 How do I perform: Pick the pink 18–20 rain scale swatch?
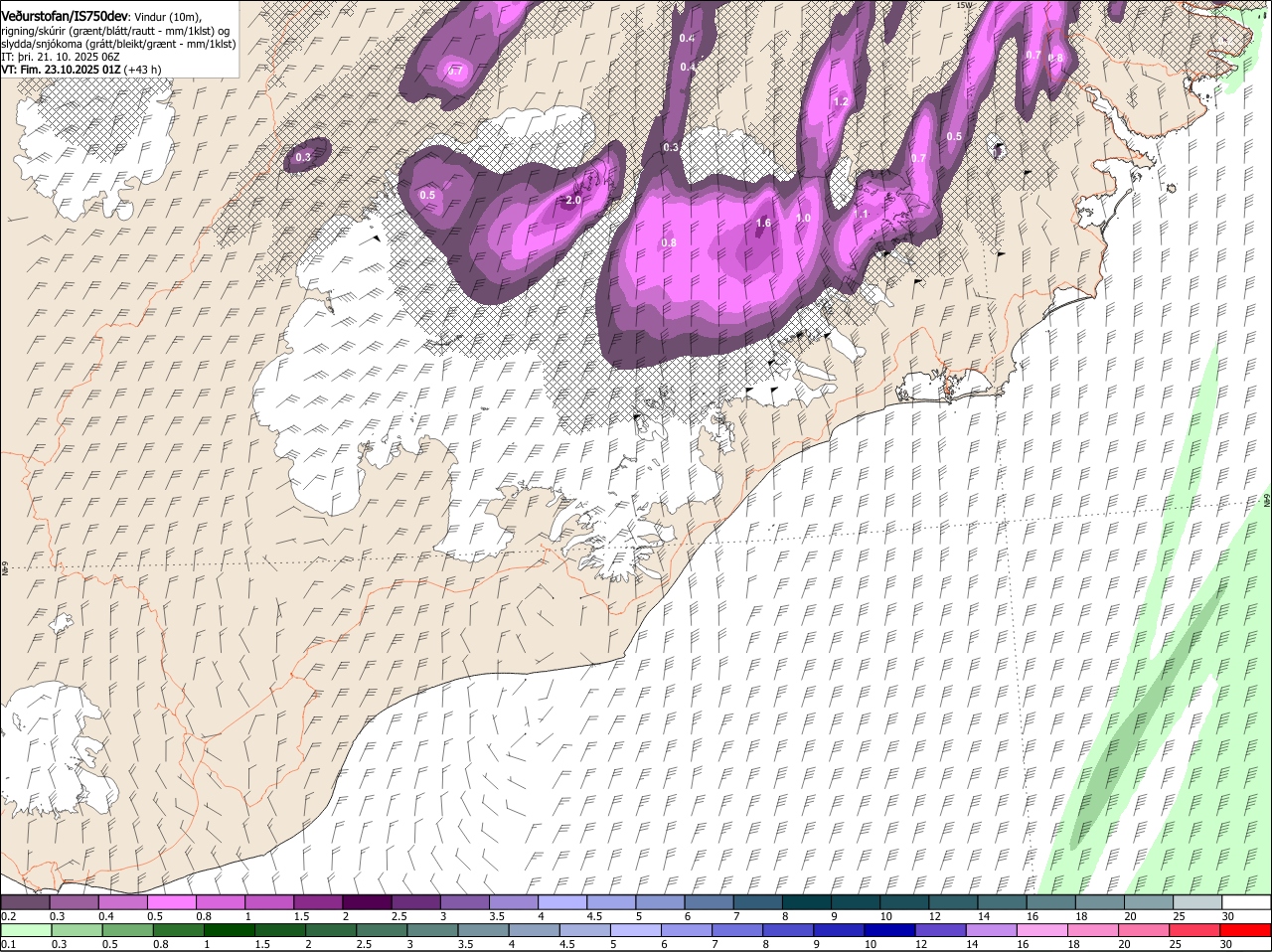1094,930
